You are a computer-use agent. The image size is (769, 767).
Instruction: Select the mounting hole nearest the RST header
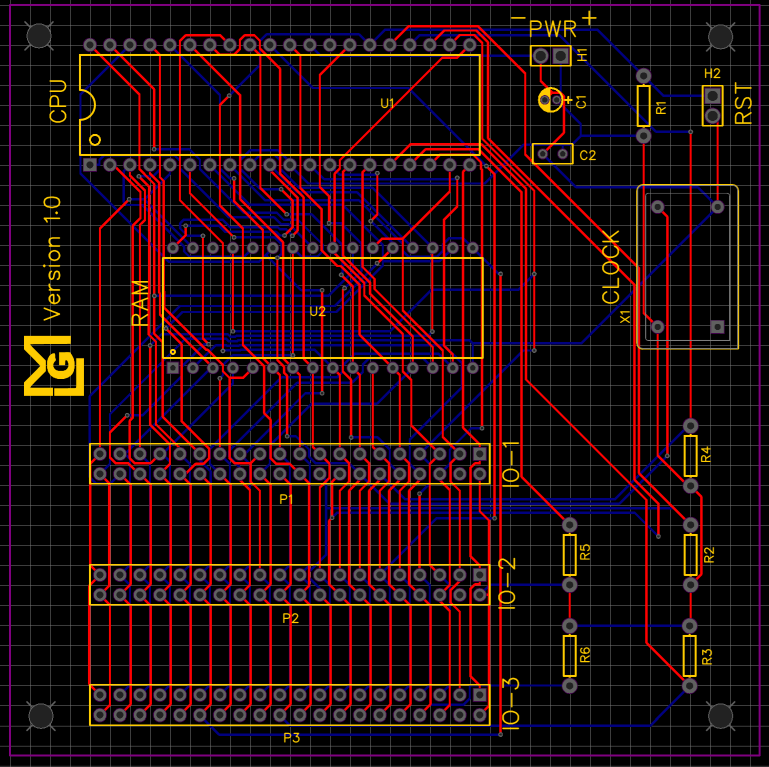720,36
